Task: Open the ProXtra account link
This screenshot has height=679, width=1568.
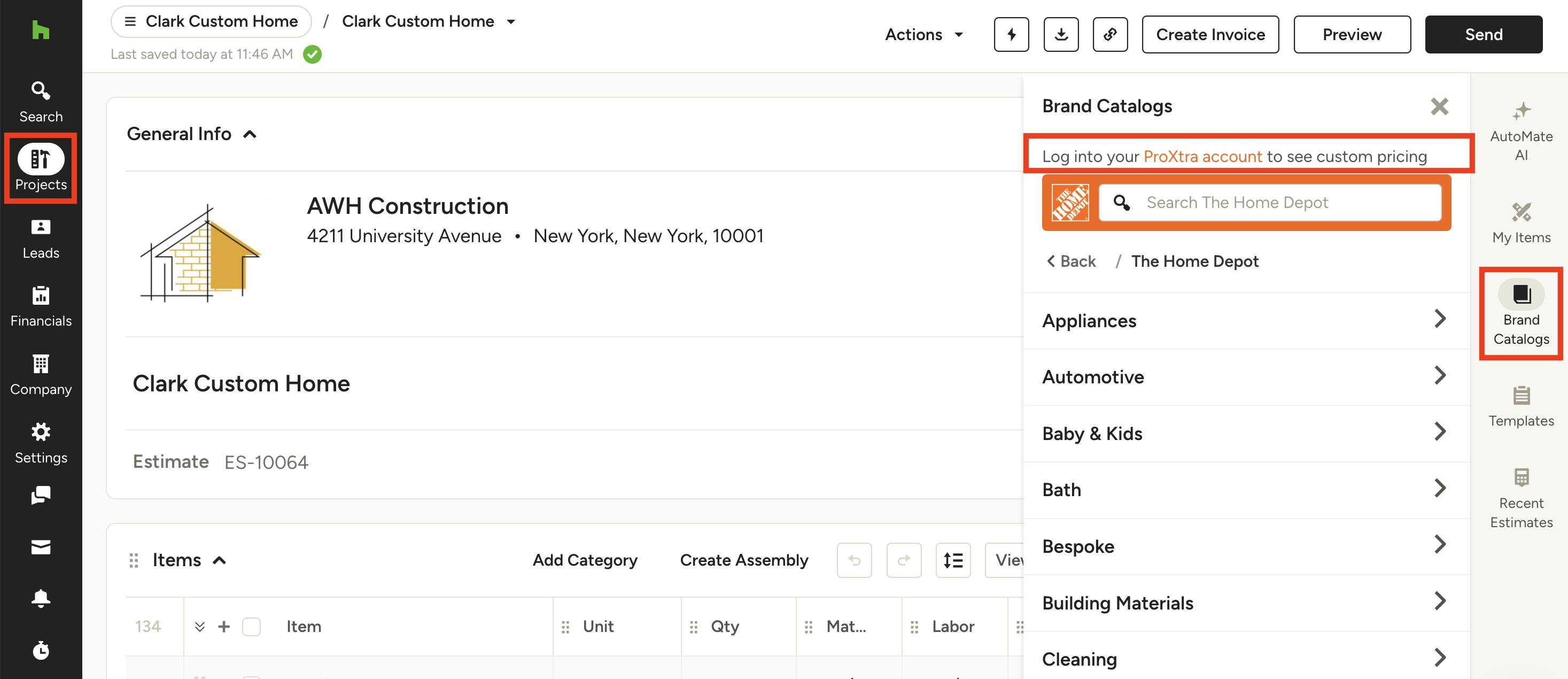Action: click(1203, 157)
